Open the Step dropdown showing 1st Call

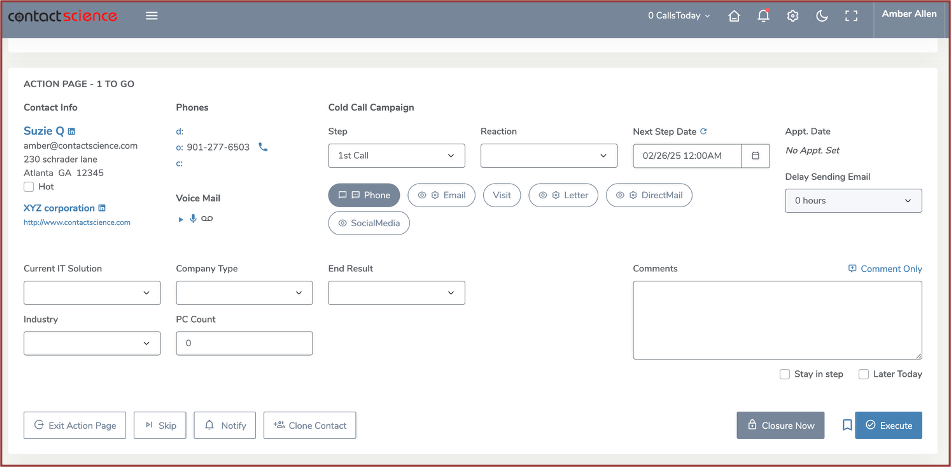(396, 156)
